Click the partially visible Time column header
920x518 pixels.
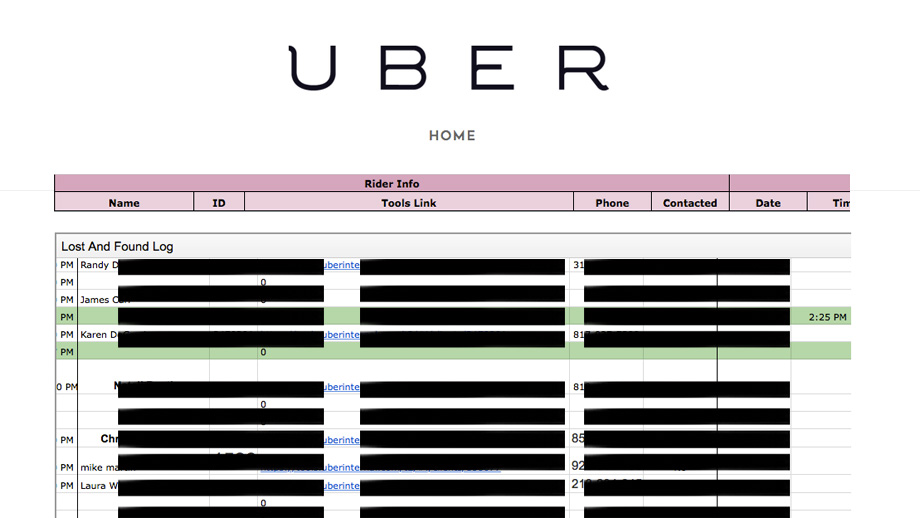coord(840,203)
